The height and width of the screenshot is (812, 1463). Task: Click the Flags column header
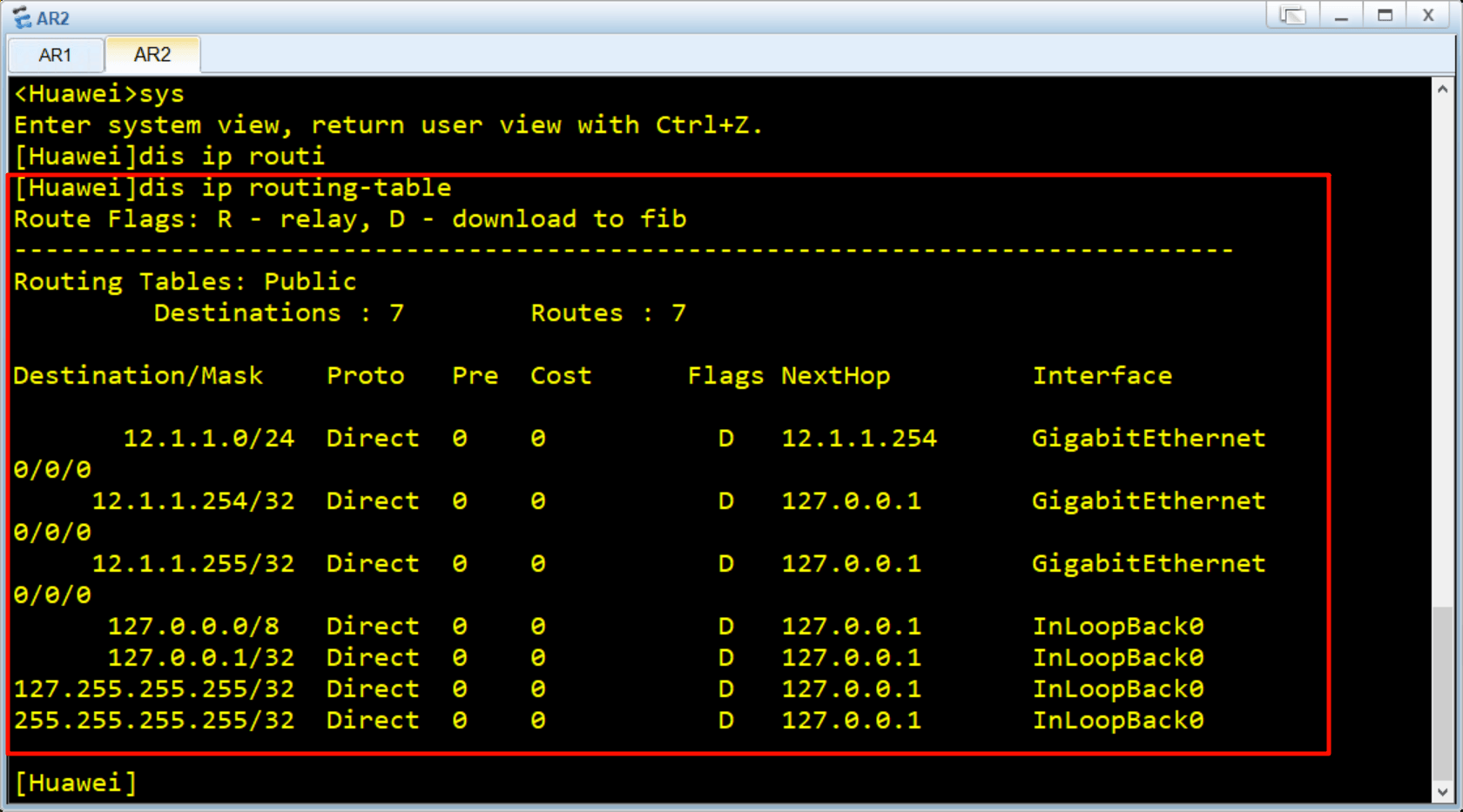[x=725, y=376]
